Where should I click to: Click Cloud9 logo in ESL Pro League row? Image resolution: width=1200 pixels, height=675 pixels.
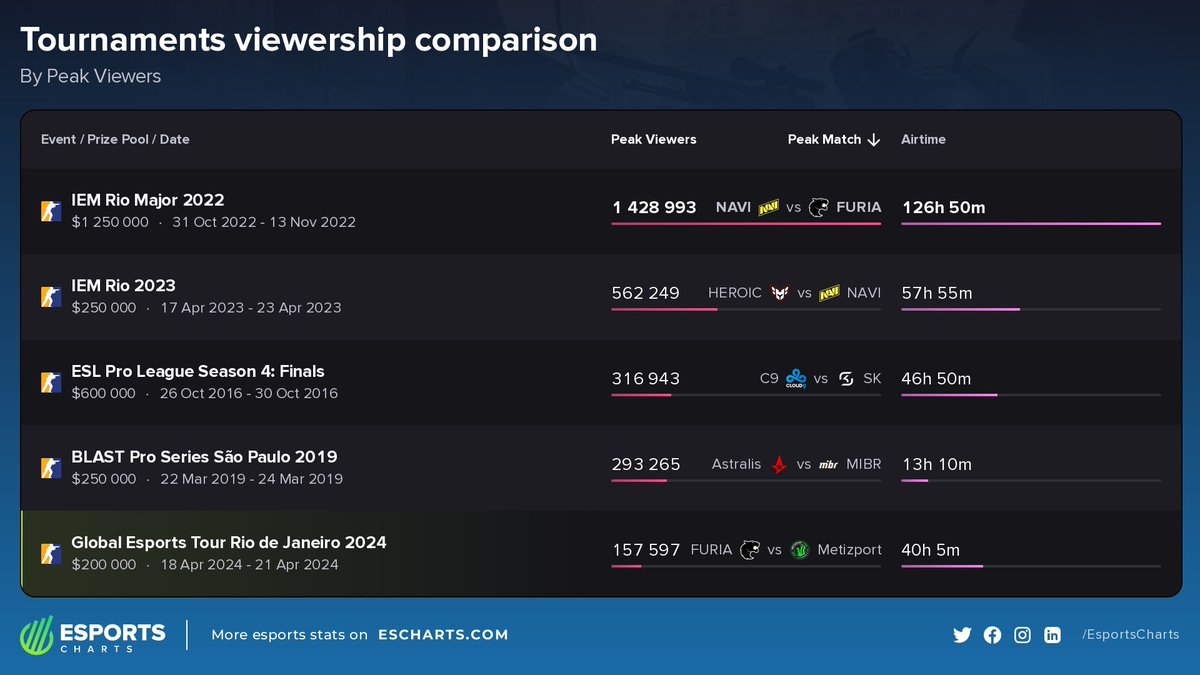[796, 379]
